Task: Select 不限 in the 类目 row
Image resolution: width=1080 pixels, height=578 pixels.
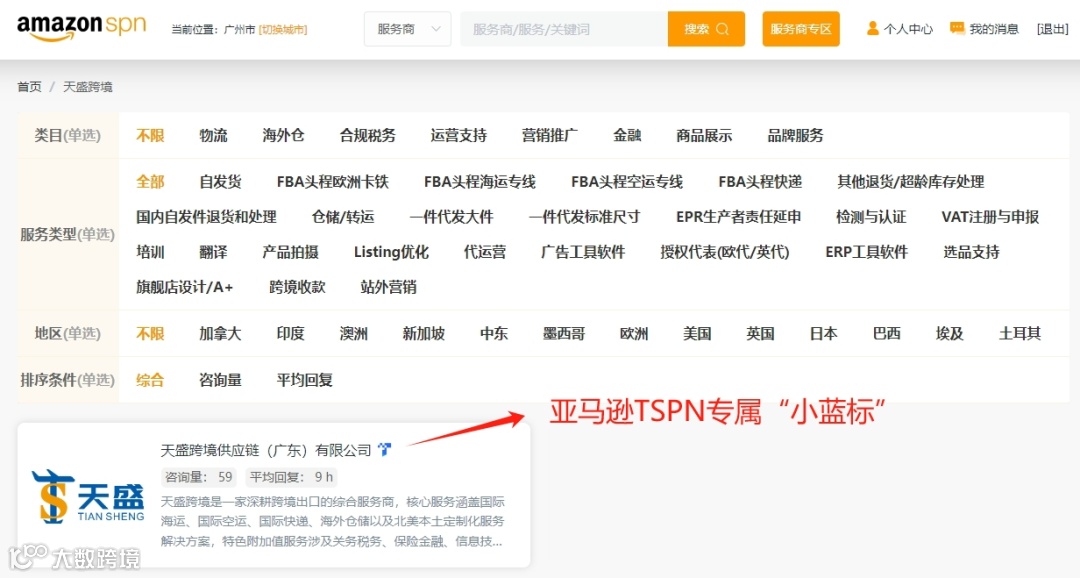Action: [150, 136]
